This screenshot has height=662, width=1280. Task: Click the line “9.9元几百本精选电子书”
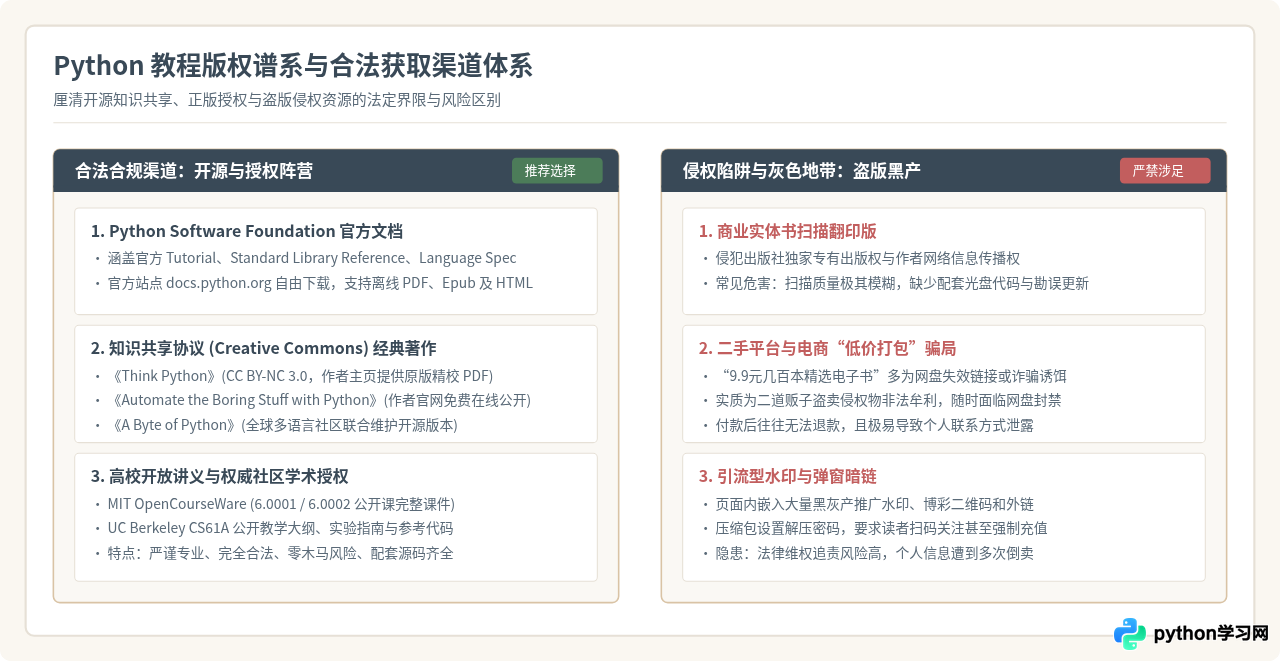click(x=891, y=375)
